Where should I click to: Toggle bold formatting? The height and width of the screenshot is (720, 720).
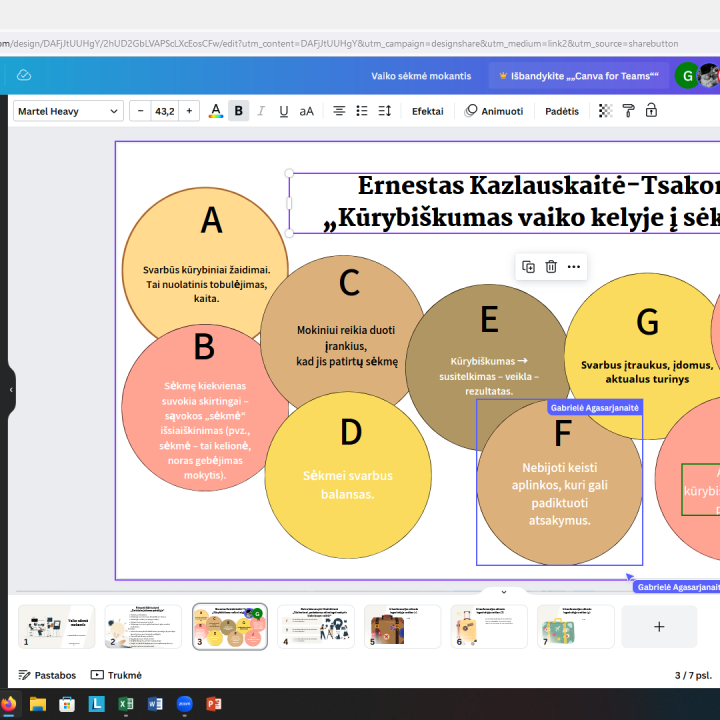(x=238, y=111)
